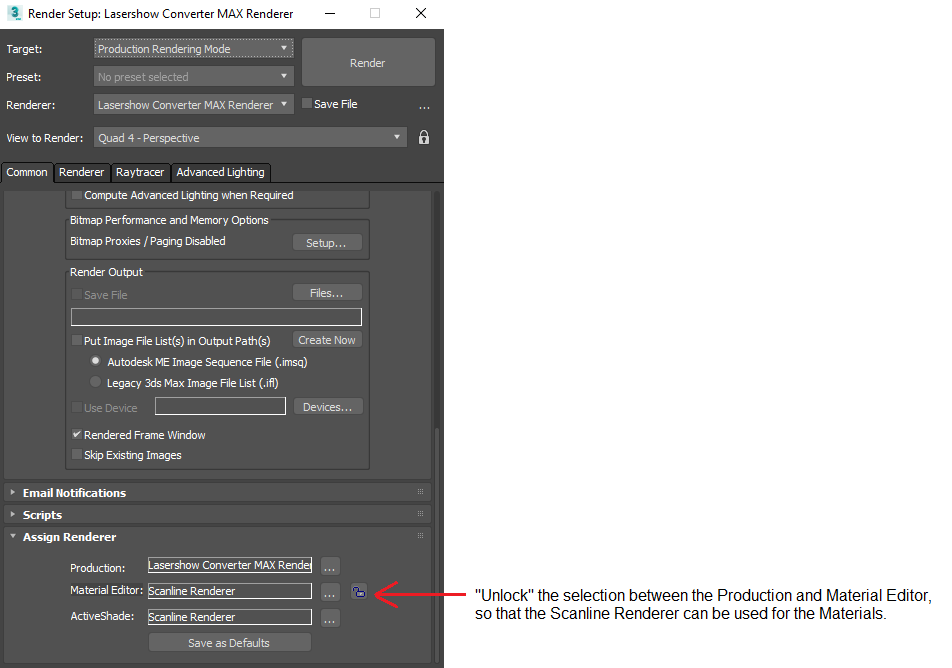The image size is (952, 668).
Task: Click the large Render button
Action: pyautogui.click(x=367, y=63)
